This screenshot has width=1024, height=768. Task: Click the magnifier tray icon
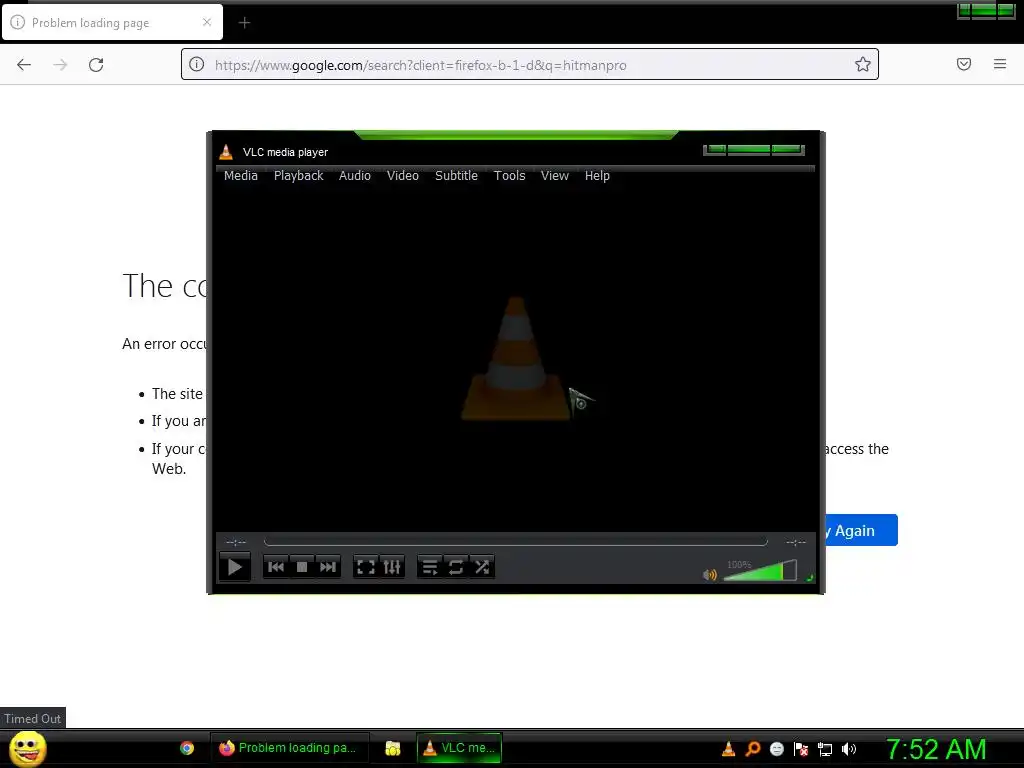click(x=752, y=749)
